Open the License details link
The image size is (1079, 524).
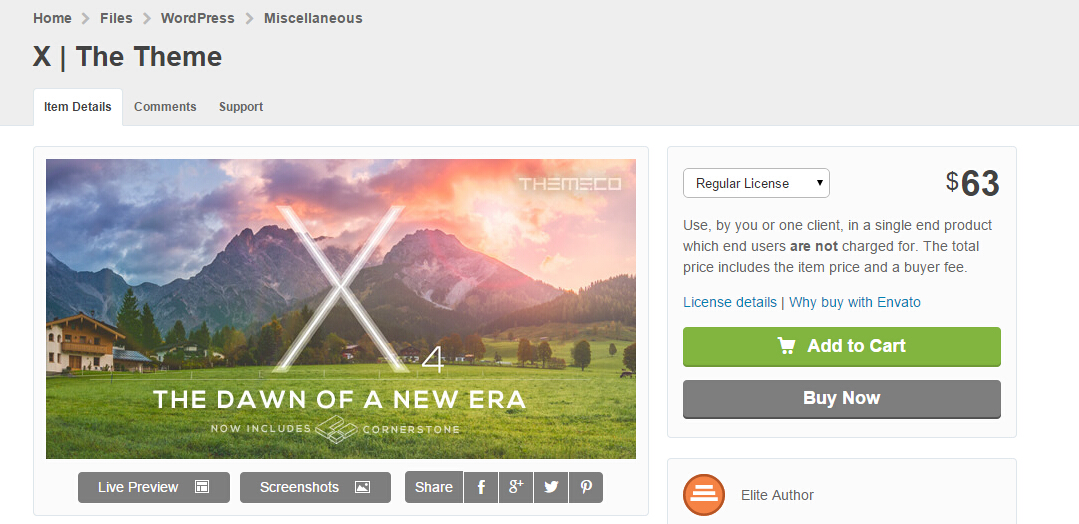(729, 302)
